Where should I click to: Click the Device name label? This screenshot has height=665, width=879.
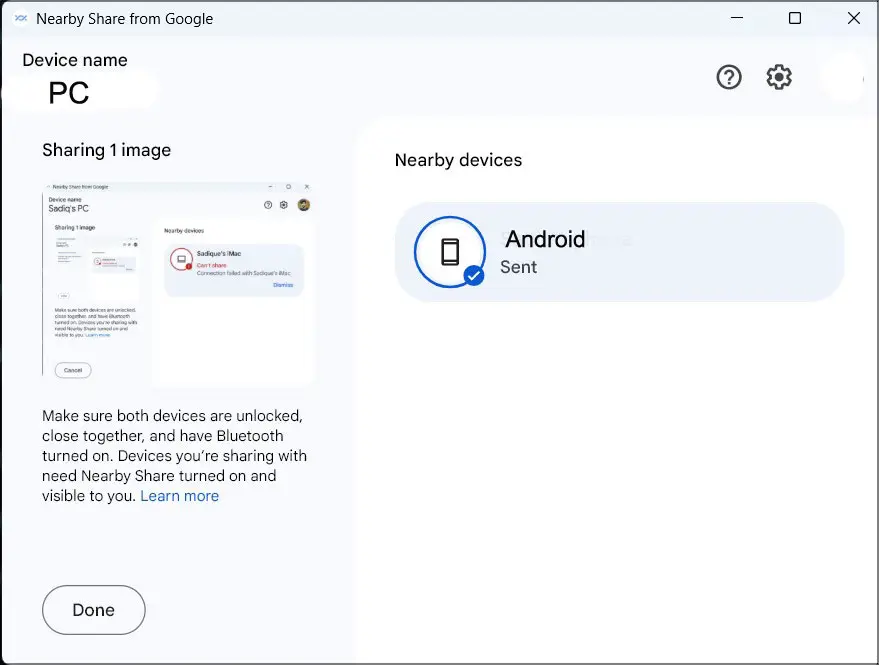(75, 60)
